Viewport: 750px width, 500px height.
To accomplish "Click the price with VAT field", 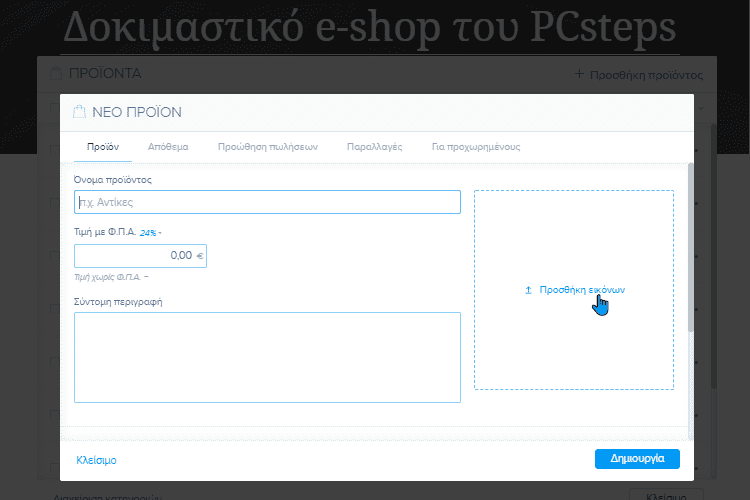I will click(x=140, y=256).
